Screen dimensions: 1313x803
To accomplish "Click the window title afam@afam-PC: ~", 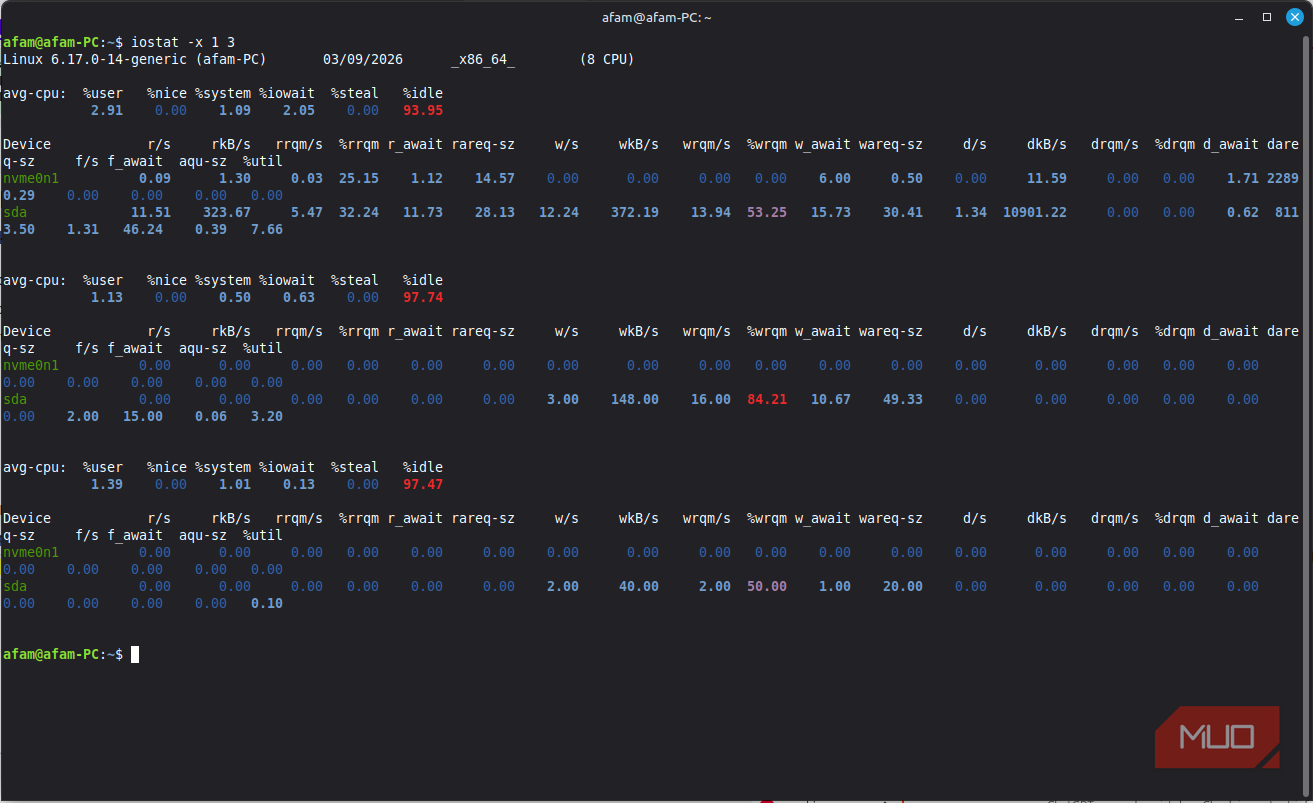I will point(657,17).
